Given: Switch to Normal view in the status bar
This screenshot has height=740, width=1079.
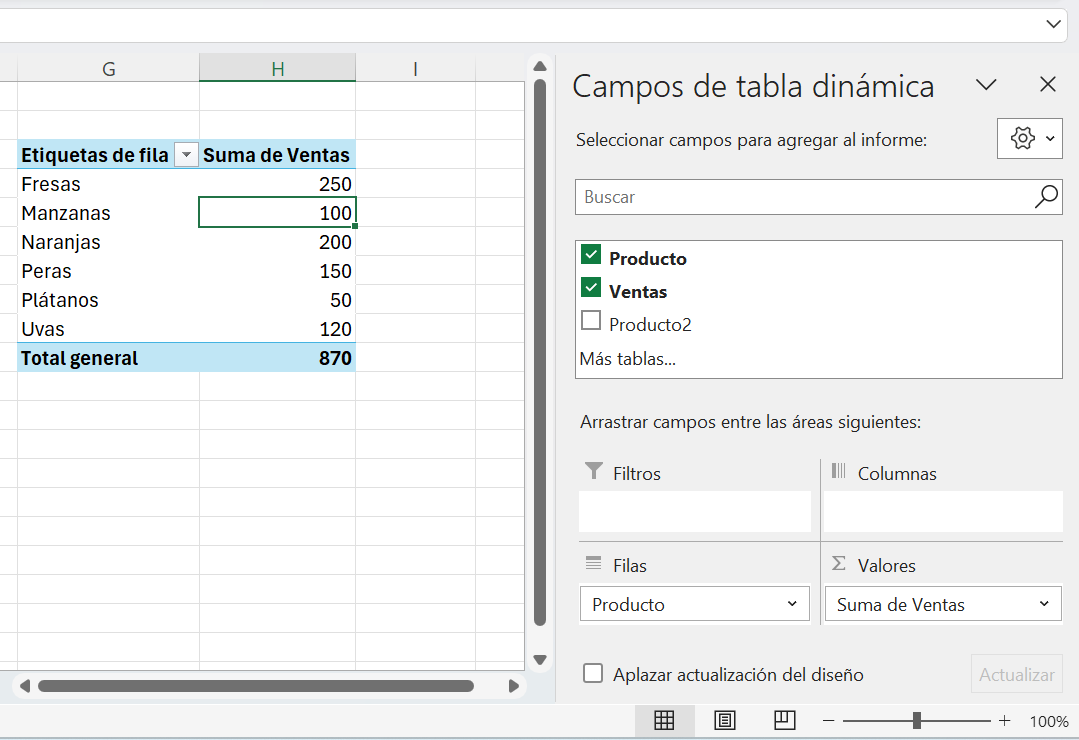Looking at the screenshot, I should point(664,720).
